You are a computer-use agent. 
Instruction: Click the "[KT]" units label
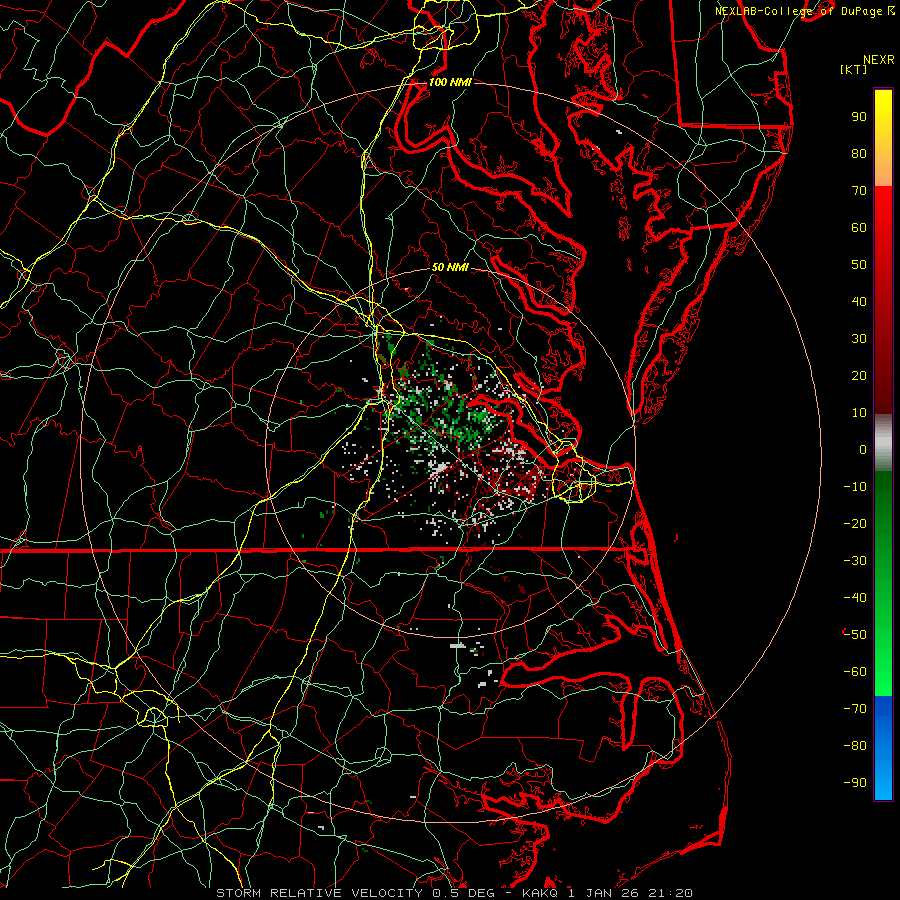click(x=854, y=69)
